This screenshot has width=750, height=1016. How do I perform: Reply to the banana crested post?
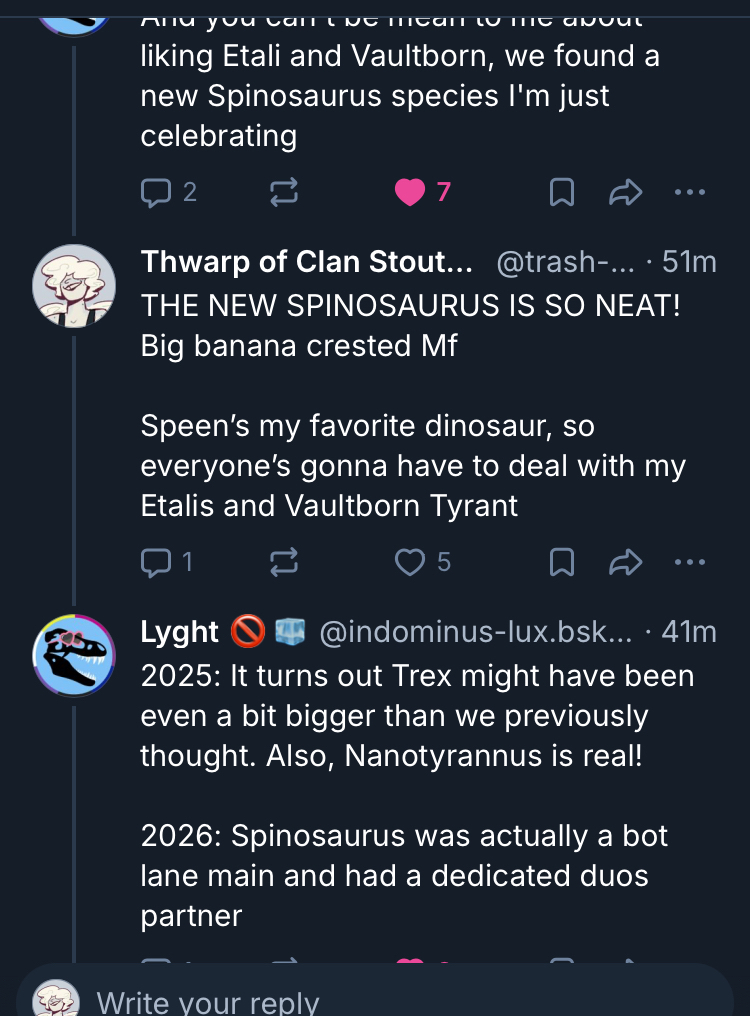pyautogui.click(x=156, y=563)
